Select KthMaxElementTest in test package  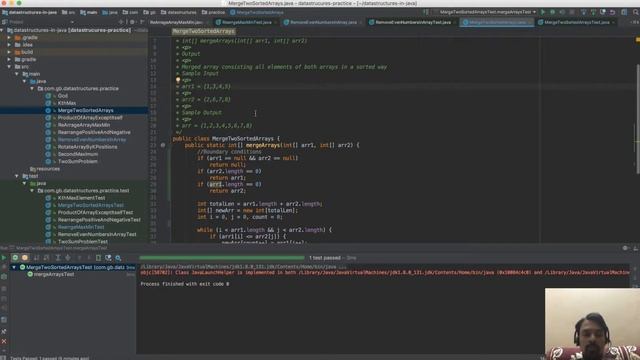point(81,198)
